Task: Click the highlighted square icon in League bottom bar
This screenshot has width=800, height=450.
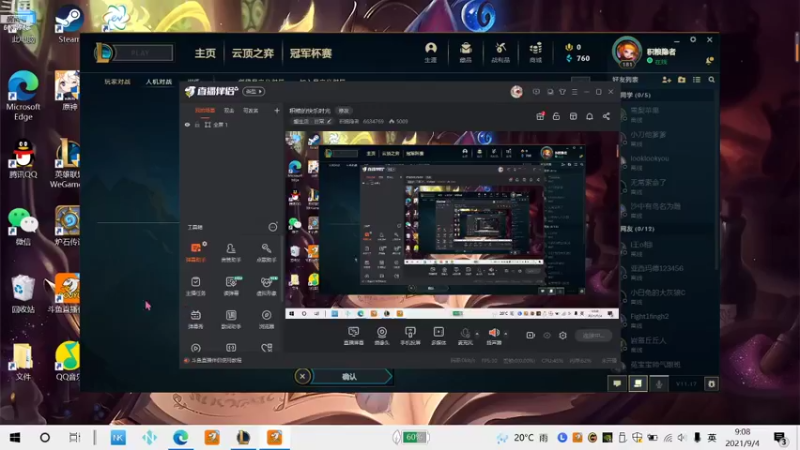Action: click(x=637, y=383)
